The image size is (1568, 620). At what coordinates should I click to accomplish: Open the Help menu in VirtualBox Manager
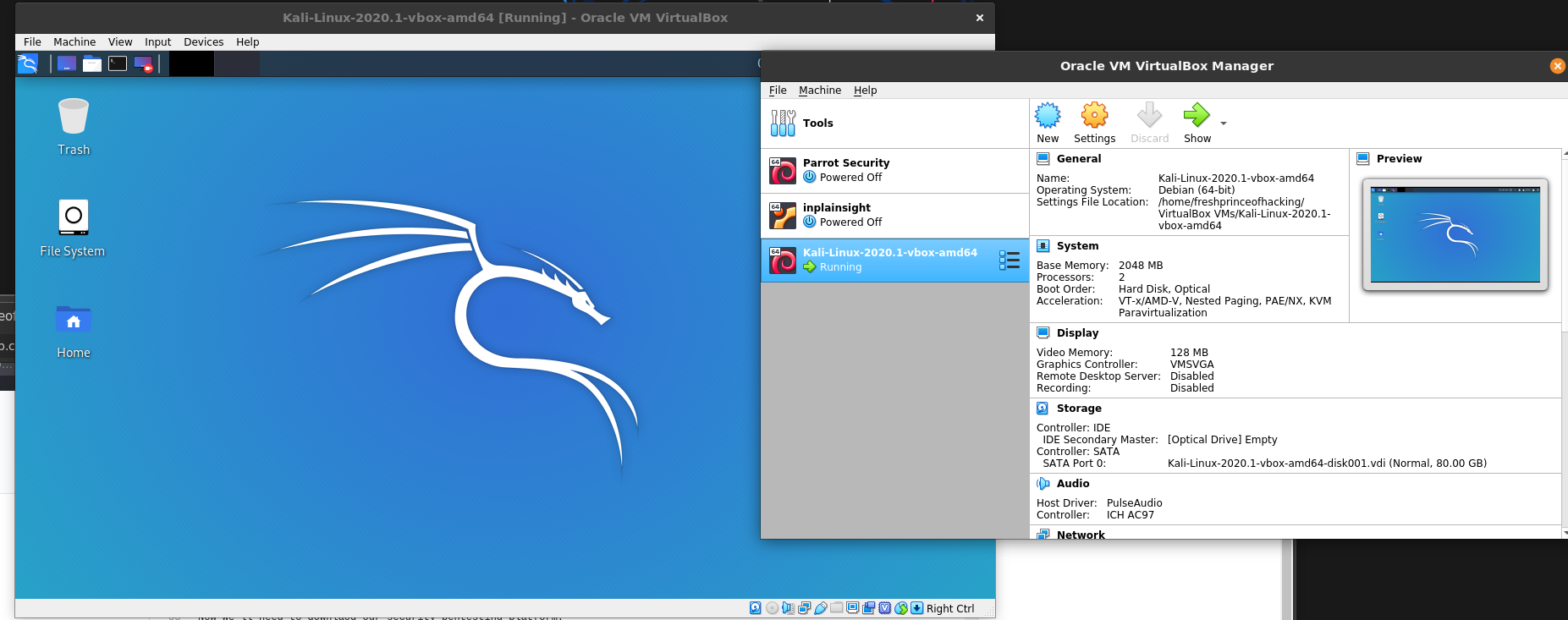tap(865, 91)
